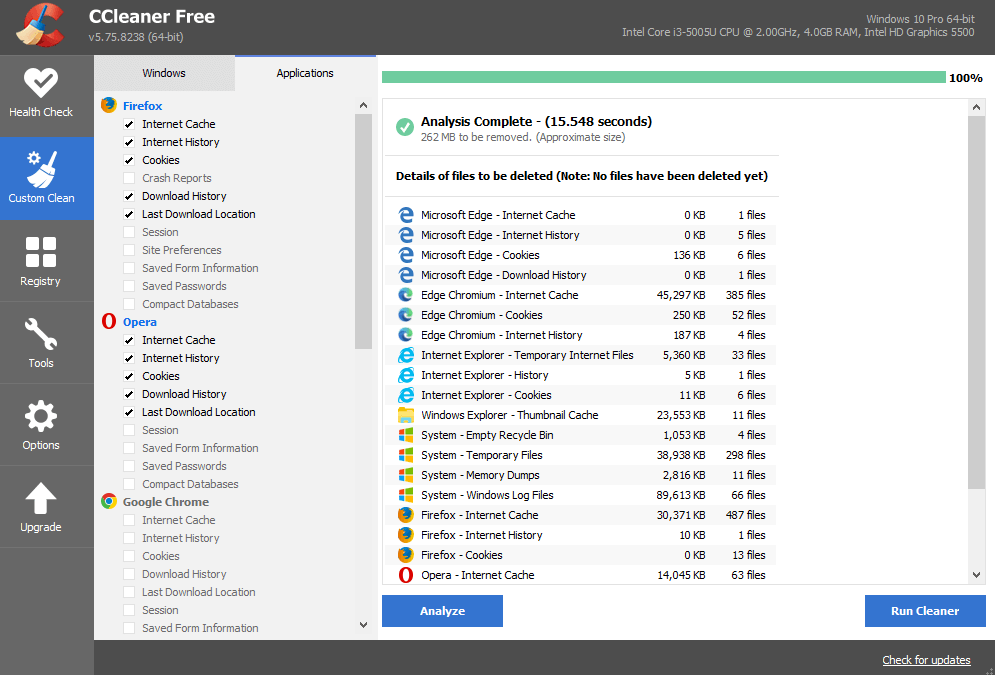Enable Firefox Site Preferences checkbox
Viewport: 995px width, 675px height.
click(x=129, y=251)
